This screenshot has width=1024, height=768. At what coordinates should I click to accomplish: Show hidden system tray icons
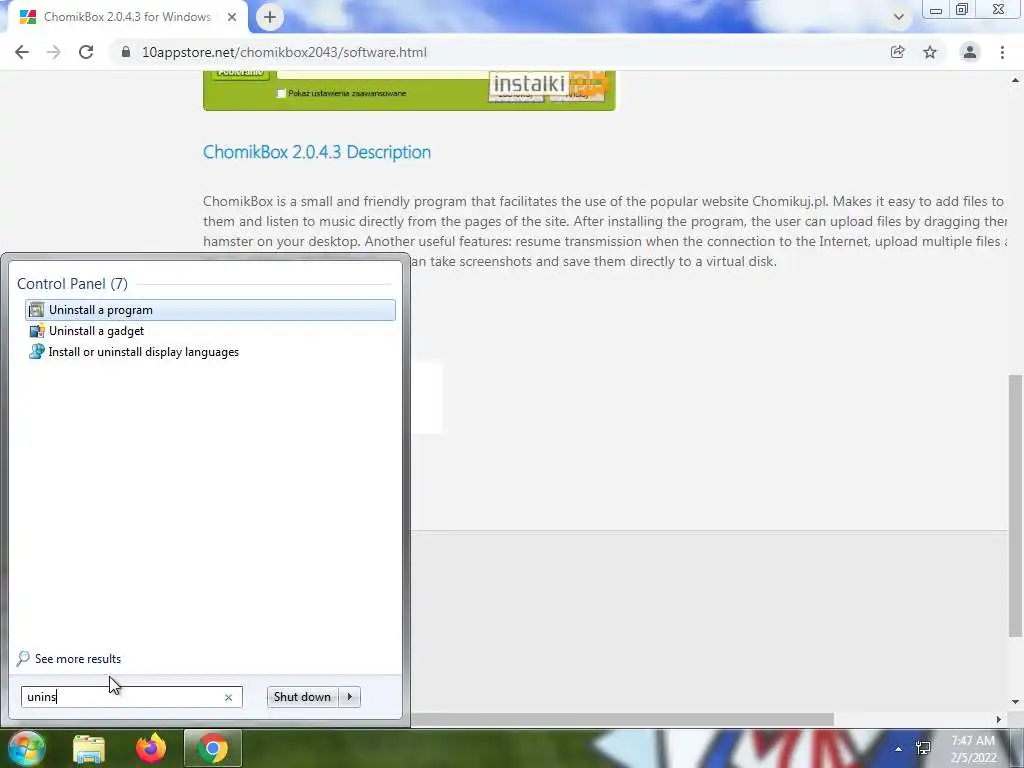(899, 749)
